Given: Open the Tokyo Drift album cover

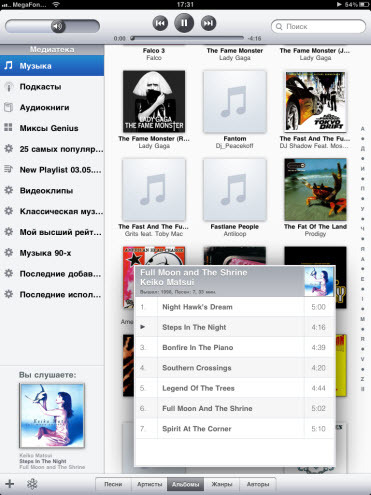Looking at the screenshot, I should (315, 101).
